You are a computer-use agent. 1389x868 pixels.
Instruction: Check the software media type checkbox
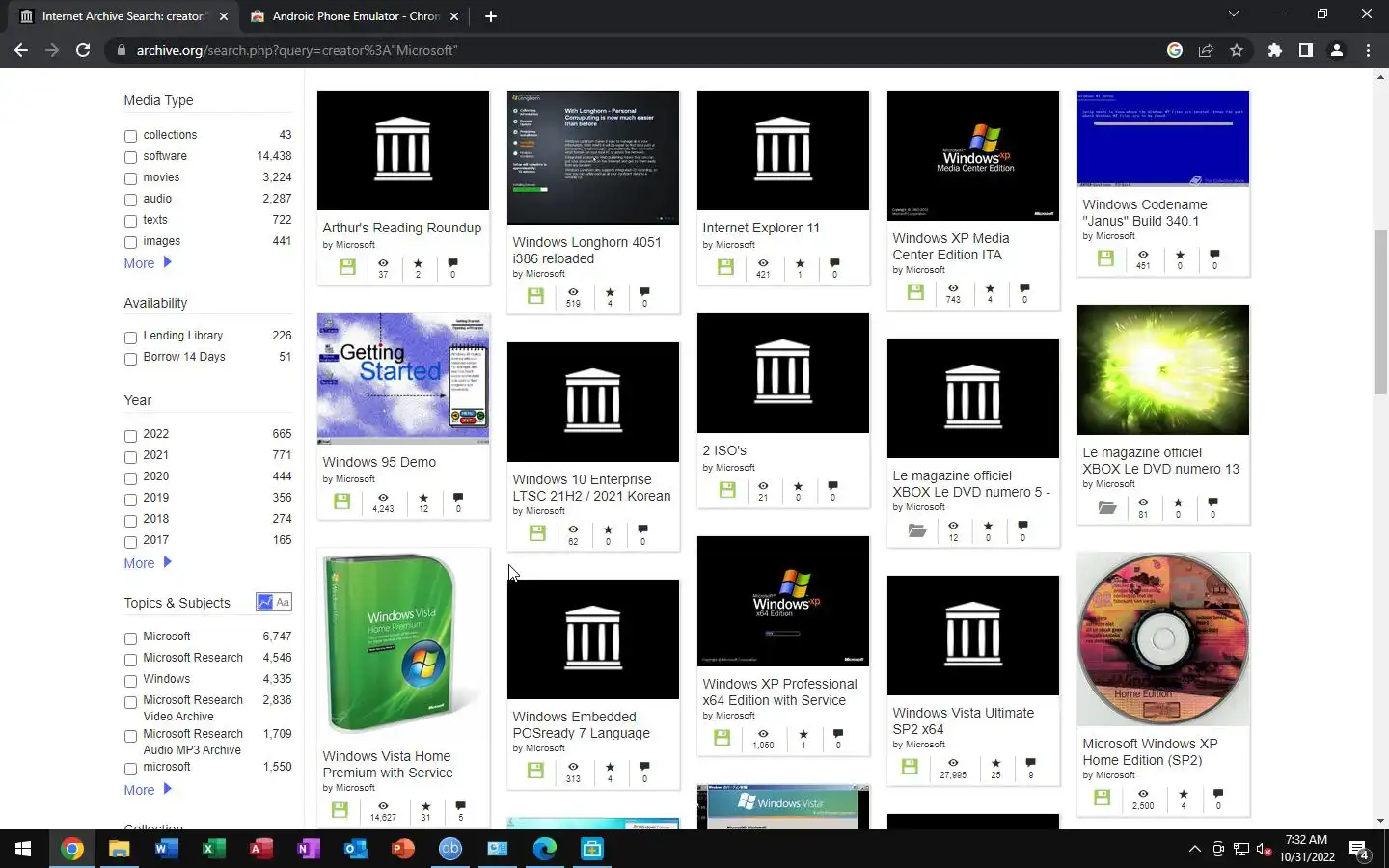(x=130, y=157)
